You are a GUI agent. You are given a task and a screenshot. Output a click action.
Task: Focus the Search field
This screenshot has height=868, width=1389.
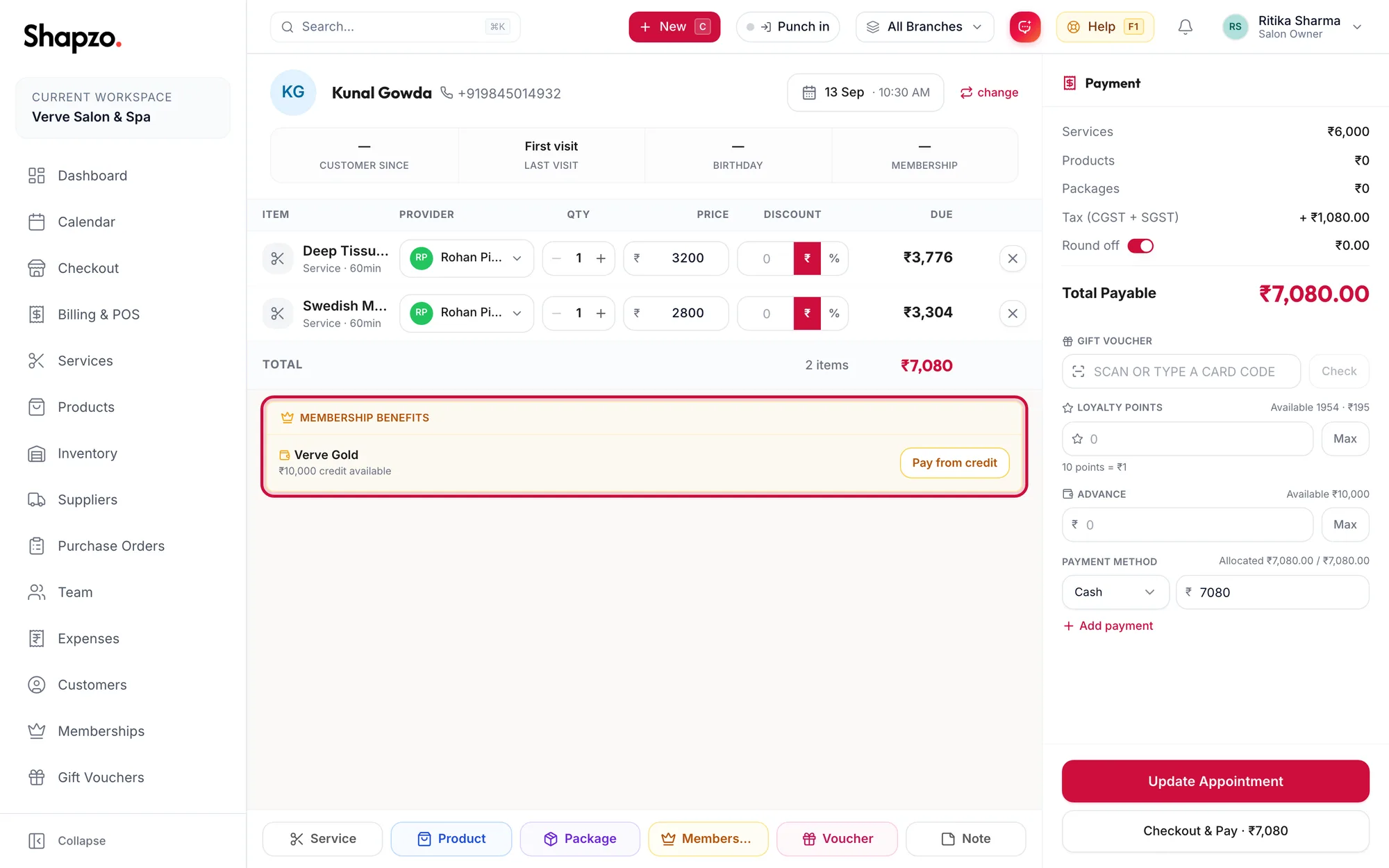click(x=395, y=27)
